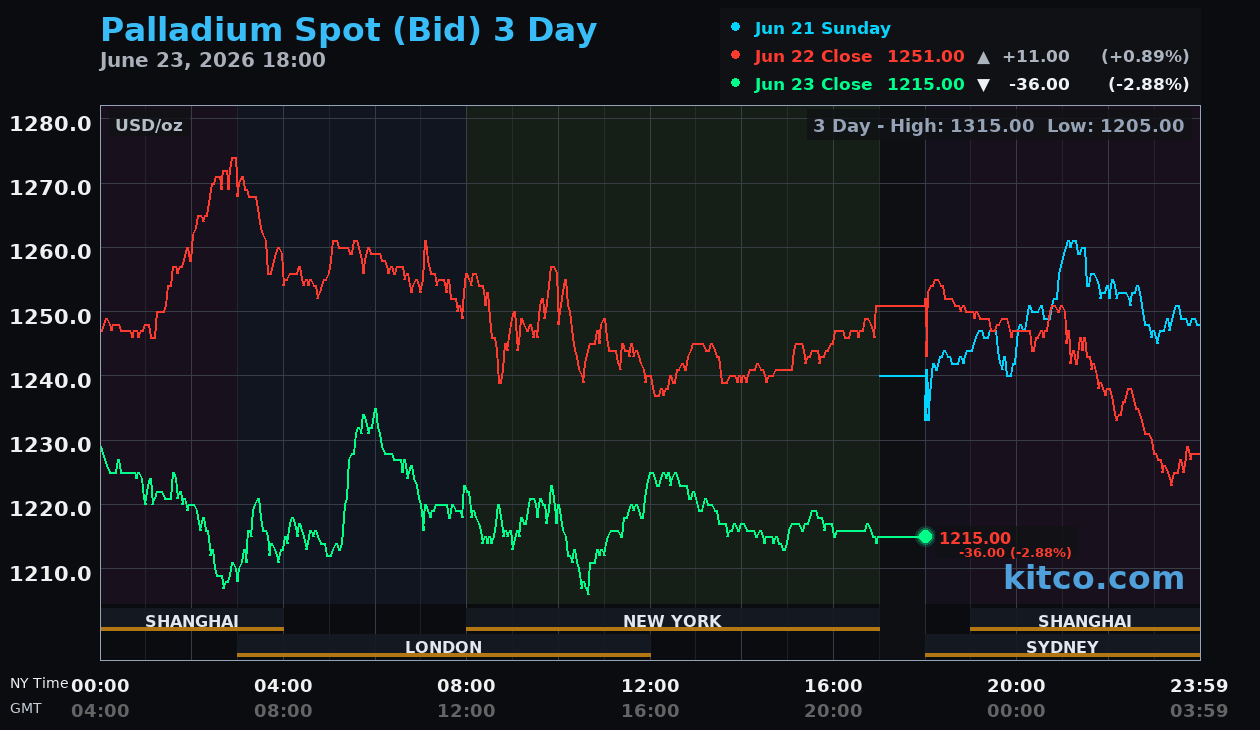Click the 1270.0 price axis label
Viewport: 1260px width, 730px height.
51,187
